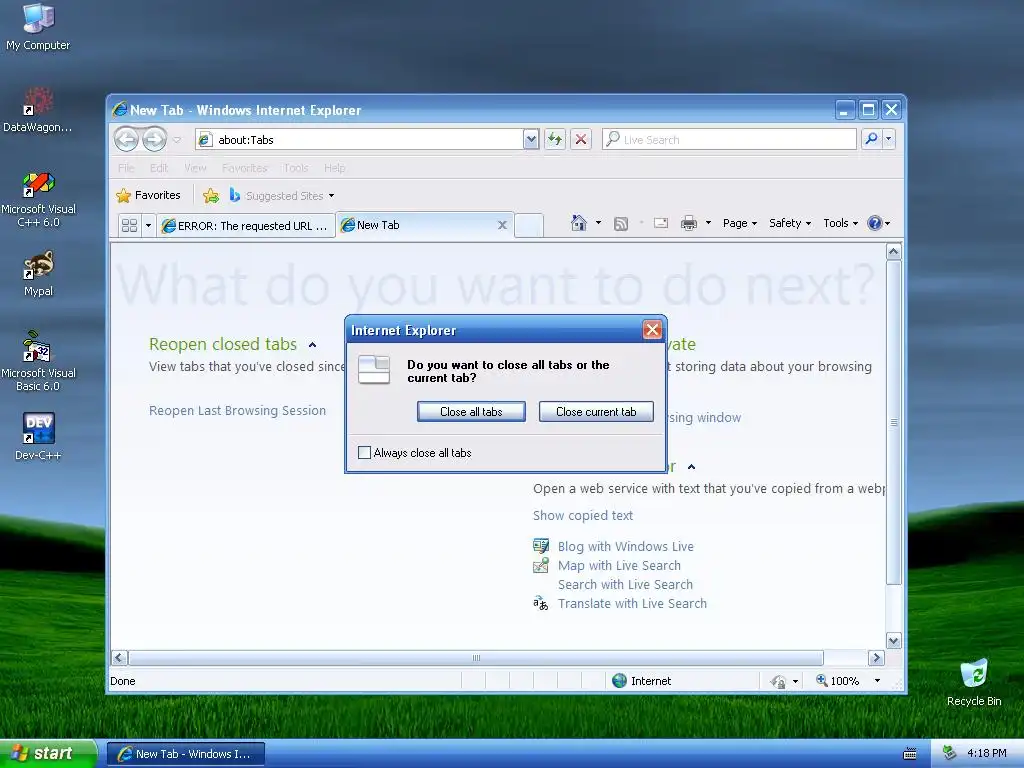
Task: Open the search provider dropdown arrow
Action: 888,139
